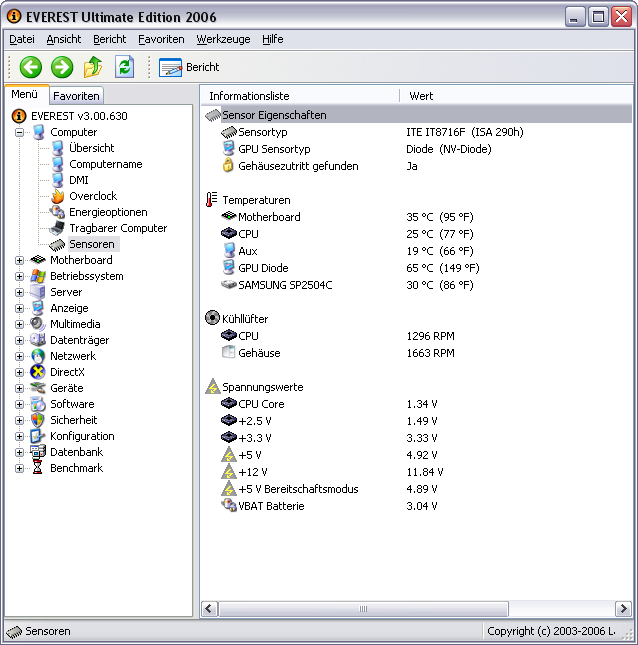Open the Werkzeuge menu

223,39
